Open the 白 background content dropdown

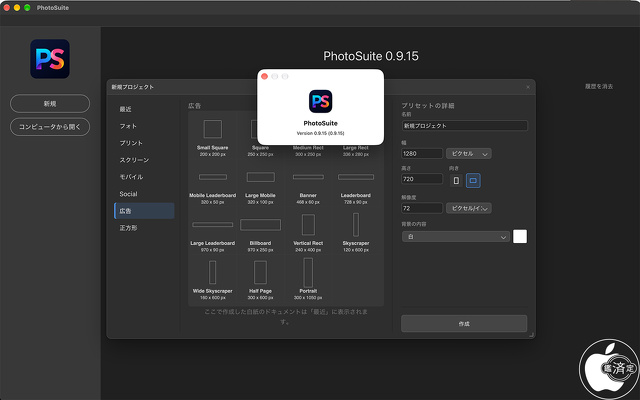click(456, 237)
